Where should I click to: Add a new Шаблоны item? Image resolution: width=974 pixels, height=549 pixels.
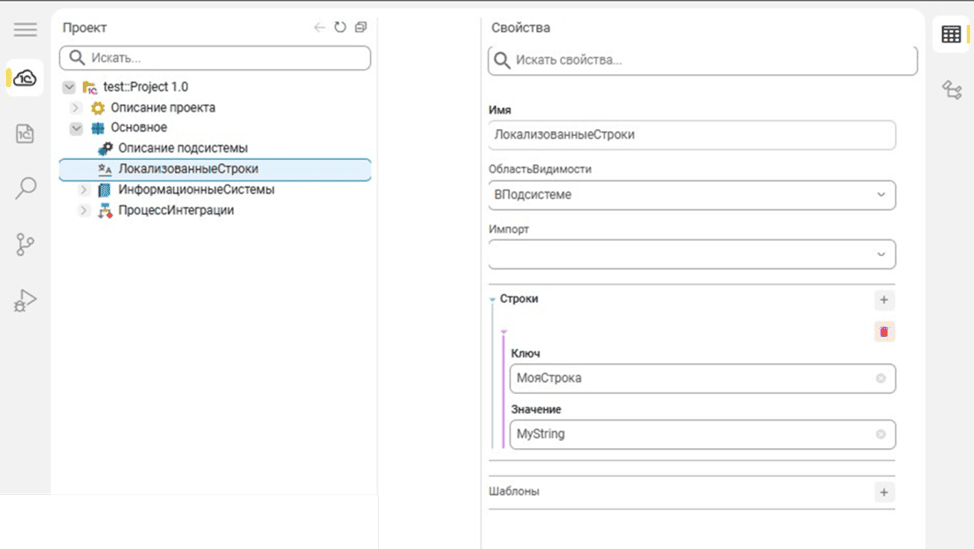pos(883,492)
